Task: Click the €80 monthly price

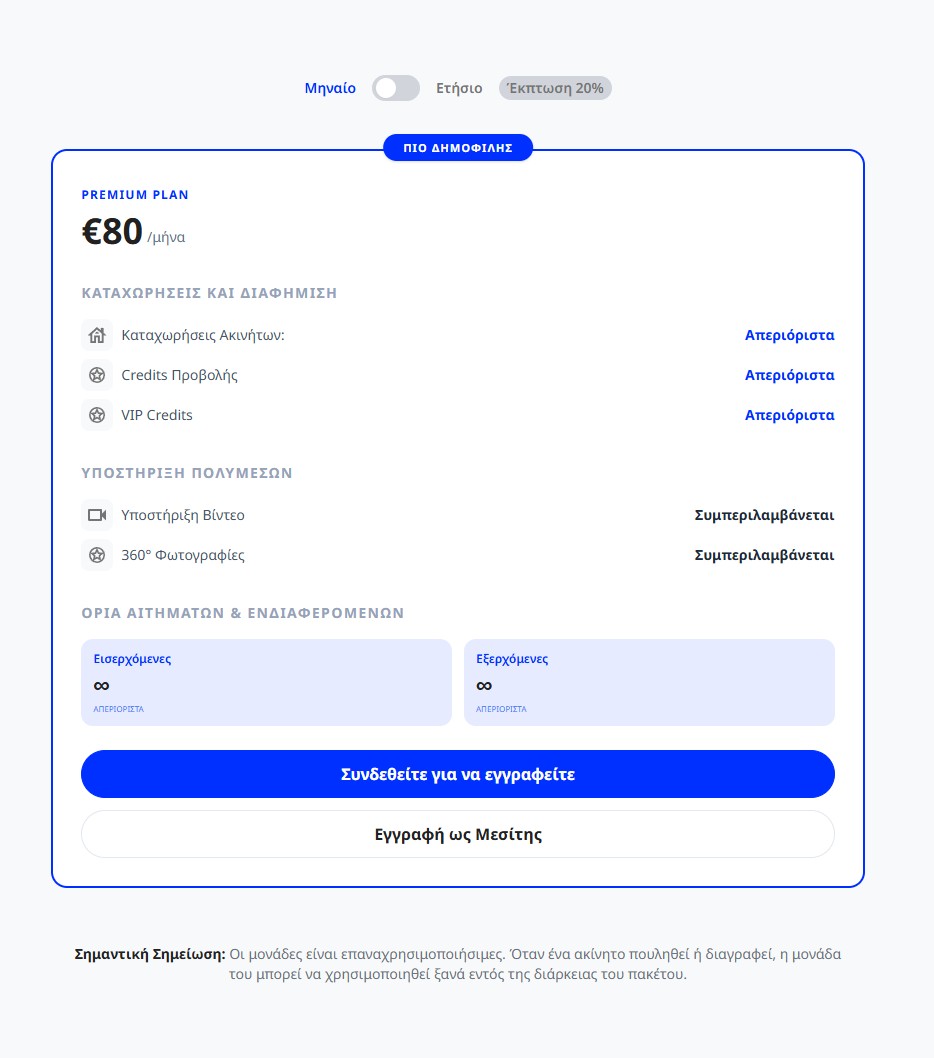Action: (112, 231)
